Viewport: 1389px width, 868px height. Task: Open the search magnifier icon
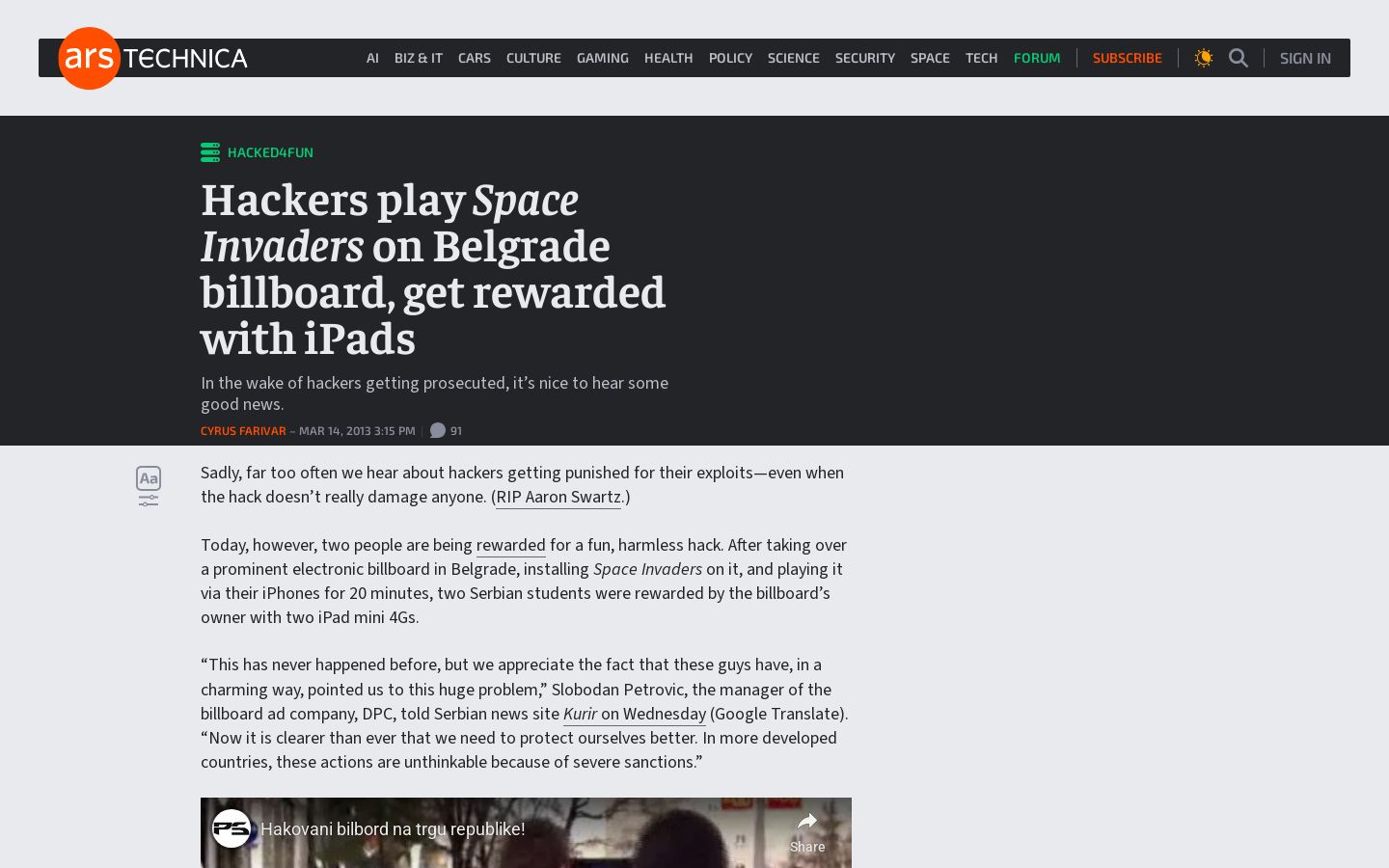tap(1239, 58)
